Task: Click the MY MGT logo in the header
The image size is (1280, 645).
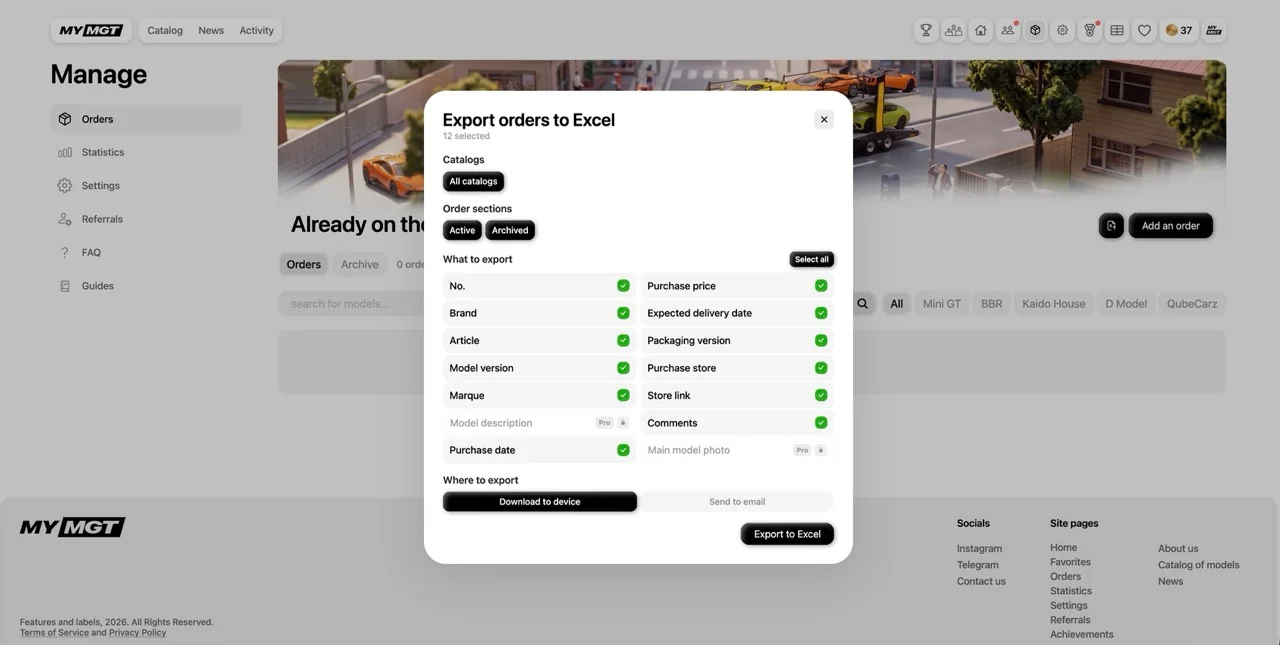Action: click(91, 30)
